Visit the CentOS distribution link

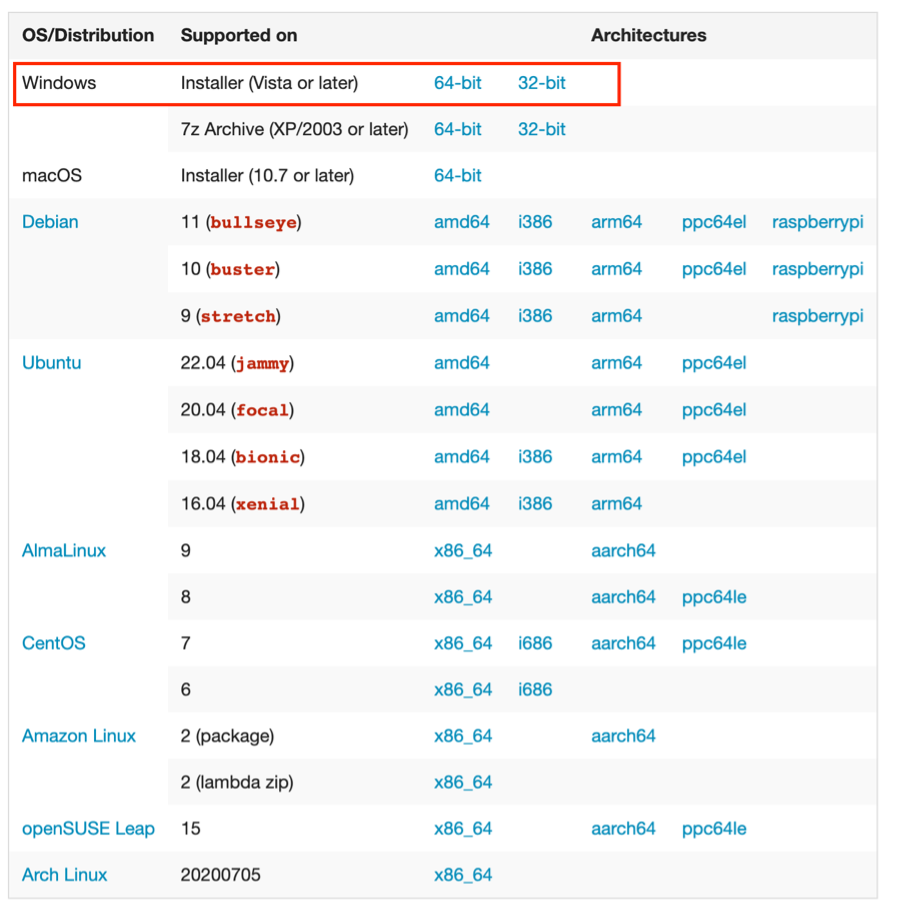tap(54, 643)
